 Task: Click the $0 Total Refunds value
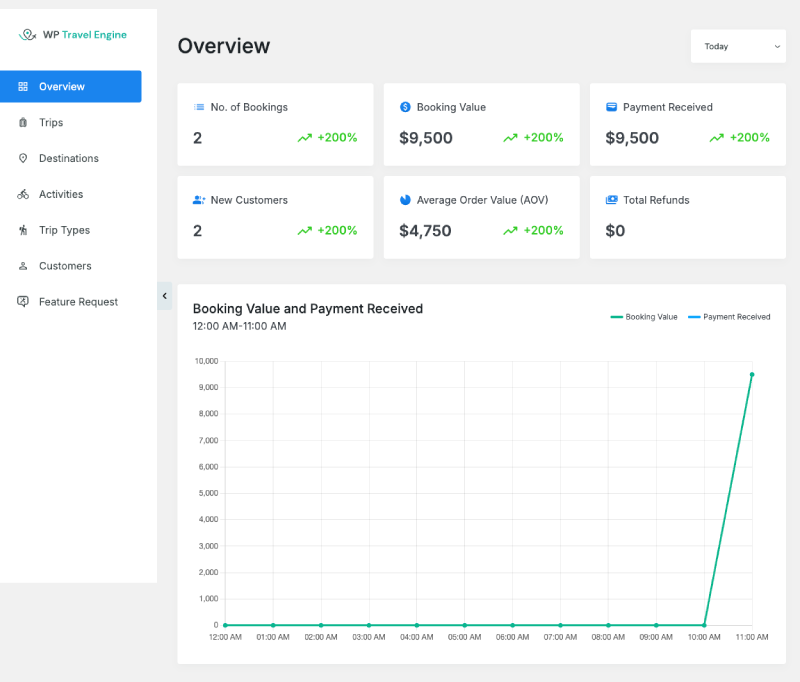[x=615, y=231]
